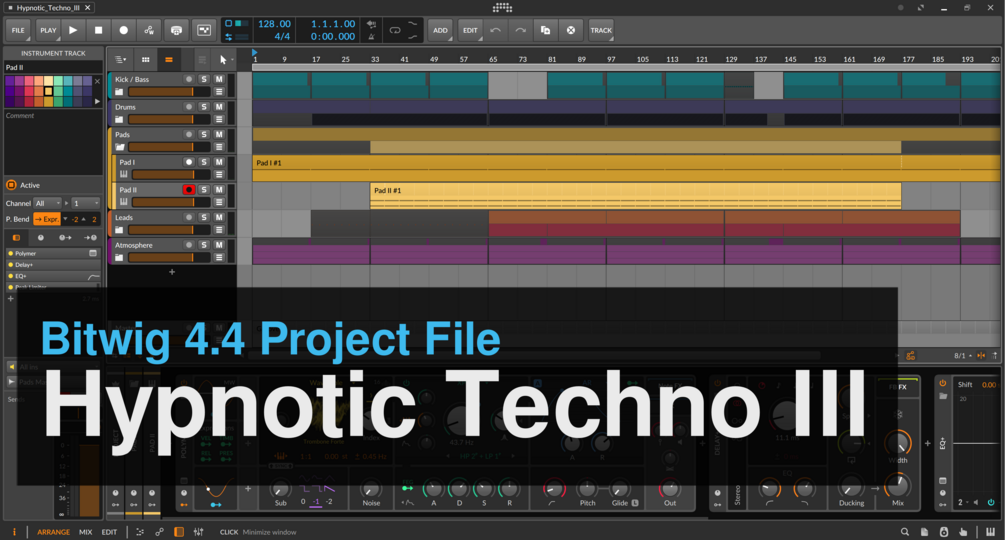Click the duplicate icon in the toolbar
This screenshot has height=540, width=1005.
[545, 30]
